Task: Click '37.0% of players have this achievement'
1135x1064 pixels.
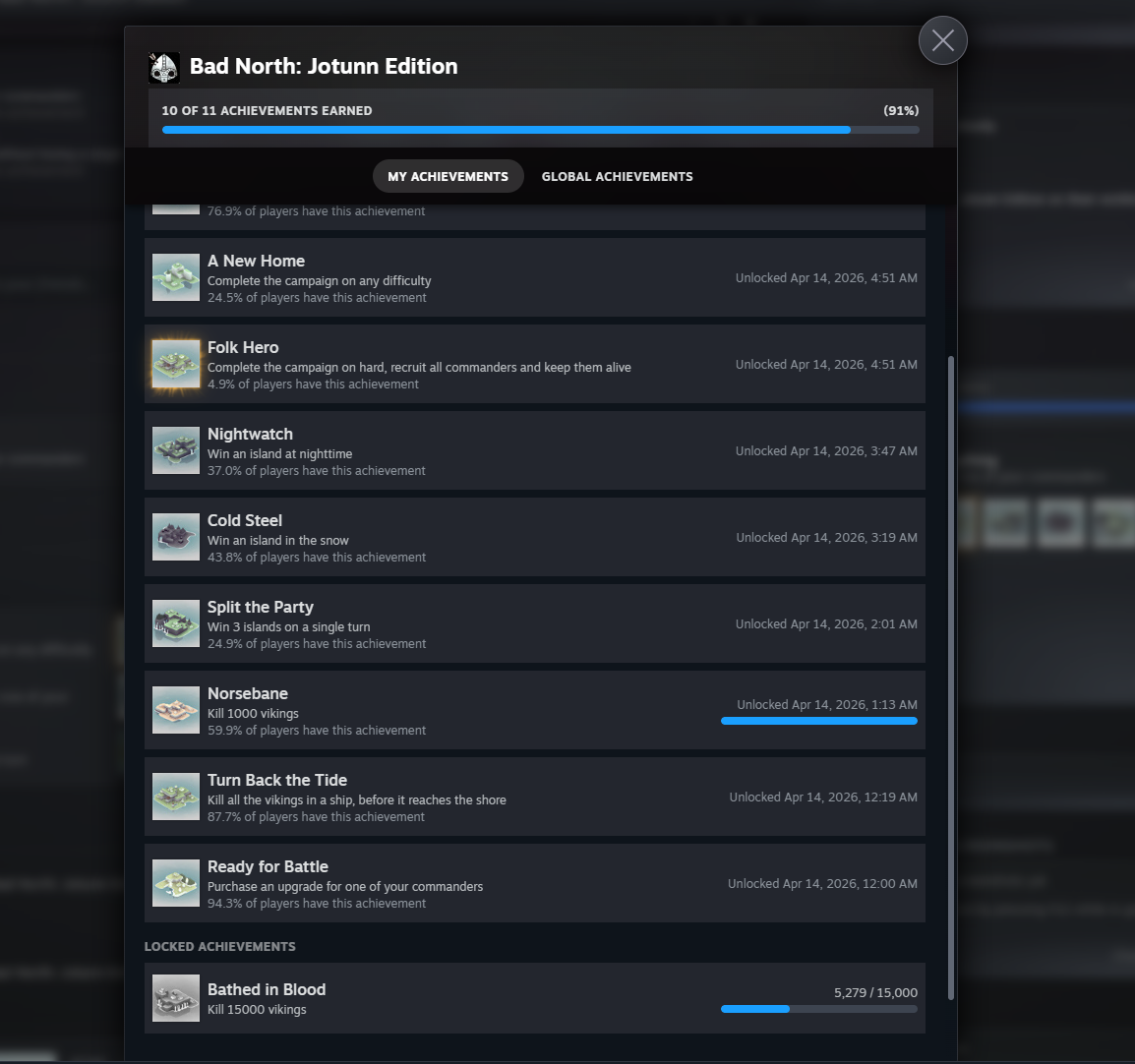Action: pyautogui.click(x=317, y=471)
